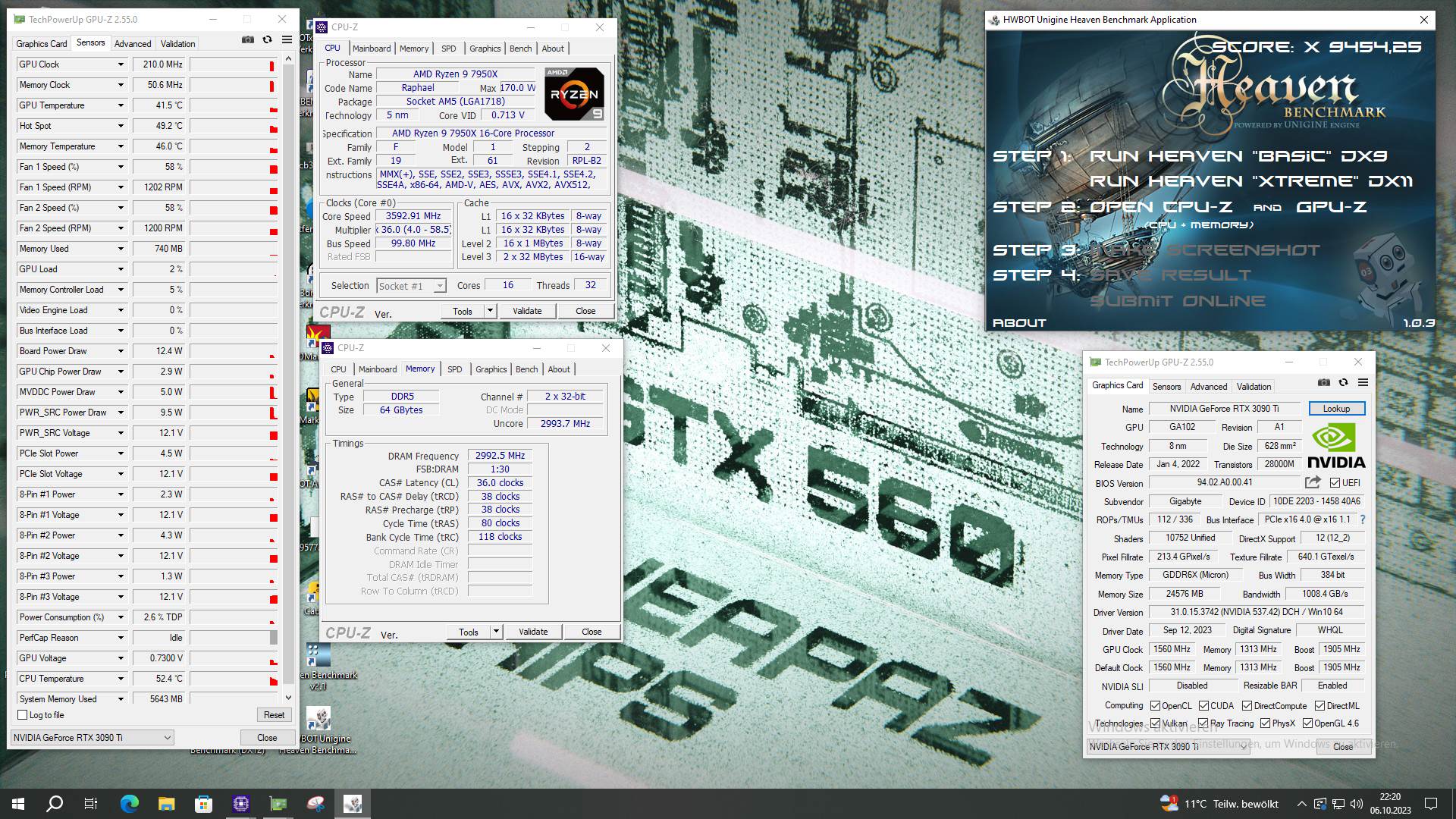The width and height of the screenshot is (1456, 819).
Task: Toggle the OpenCL checkbox
Action: click(1155, 706)
